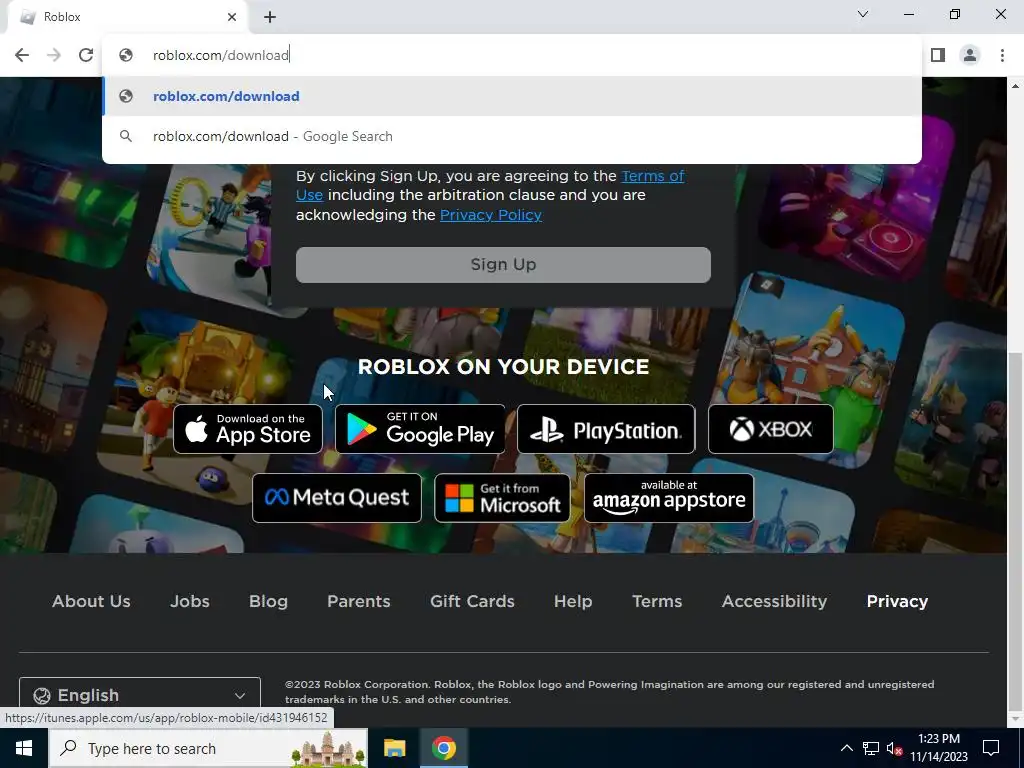Screen dimensions: 1024x768
Task: Open the Amazon Appstore badge
Action: pyautogui.click(x=669, y=498)
